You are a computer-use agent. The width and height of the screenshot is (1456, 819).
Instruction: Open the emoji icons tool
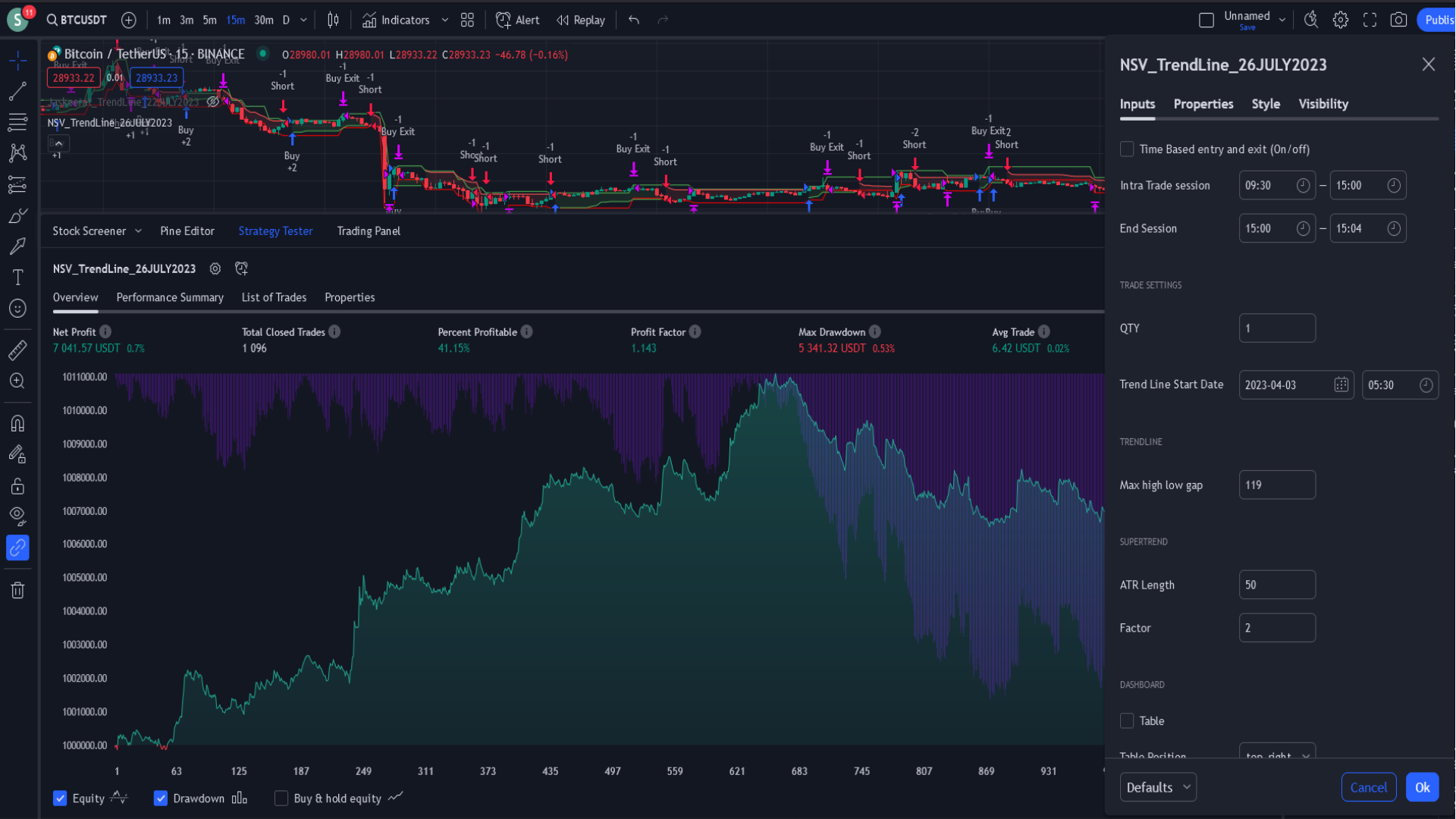coord(17,309)
